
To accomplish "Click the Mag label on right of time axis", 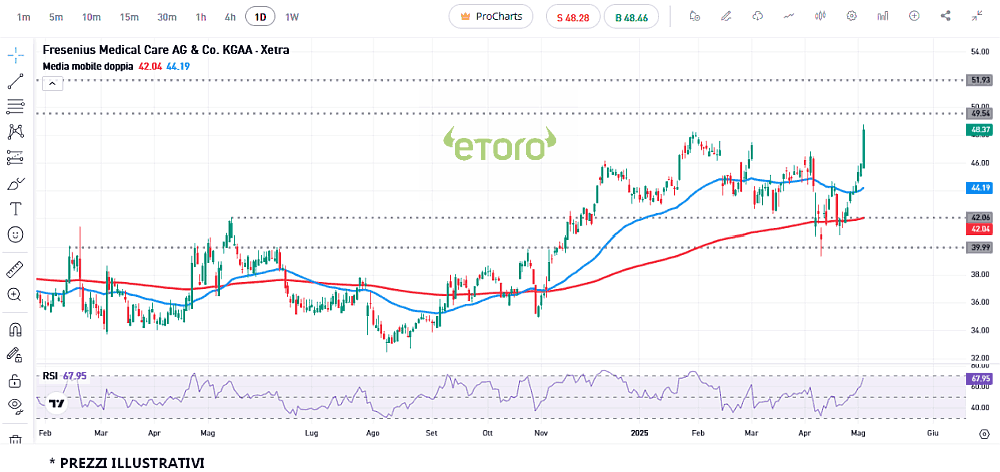I will (x=858, y=432).
